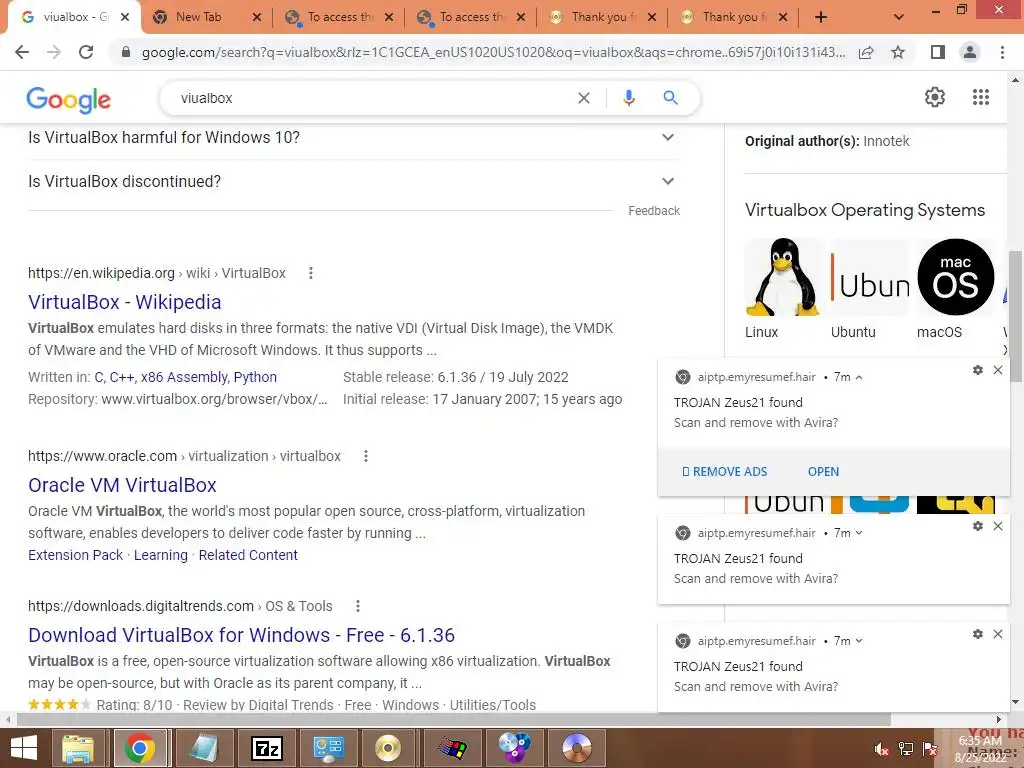
Task: Dismiss the third TROJAN Zeus21 notification
Action: [998, 634]
